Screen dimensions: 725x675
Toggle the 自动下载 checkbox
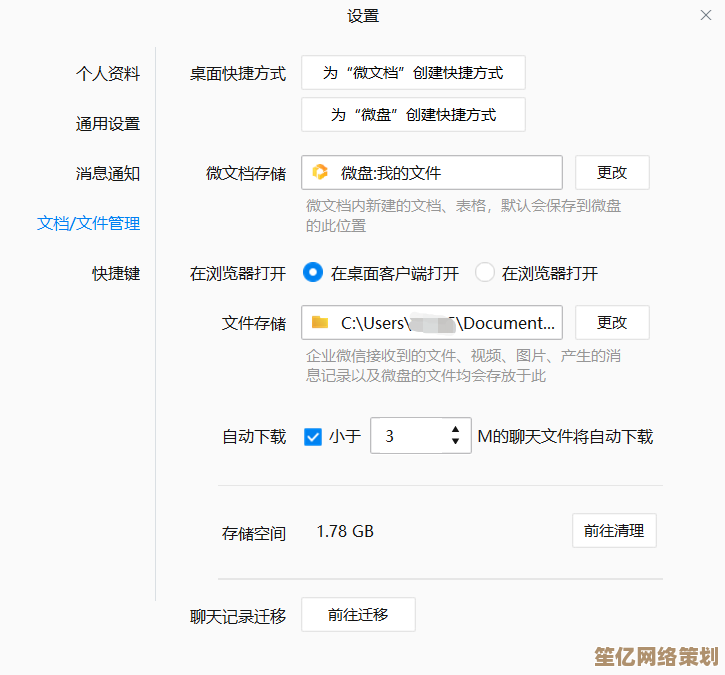coord(313,436)
